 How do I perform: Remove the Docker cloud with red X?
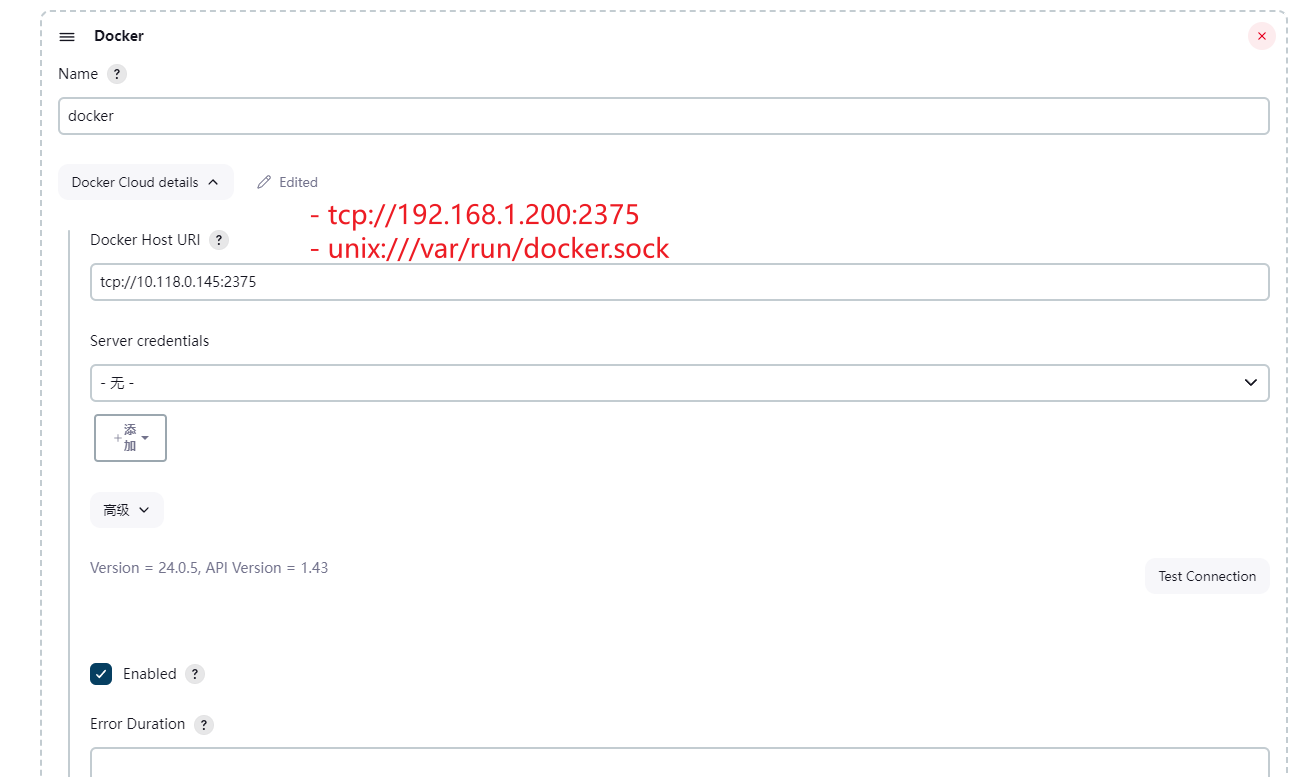coord(1261,36)
